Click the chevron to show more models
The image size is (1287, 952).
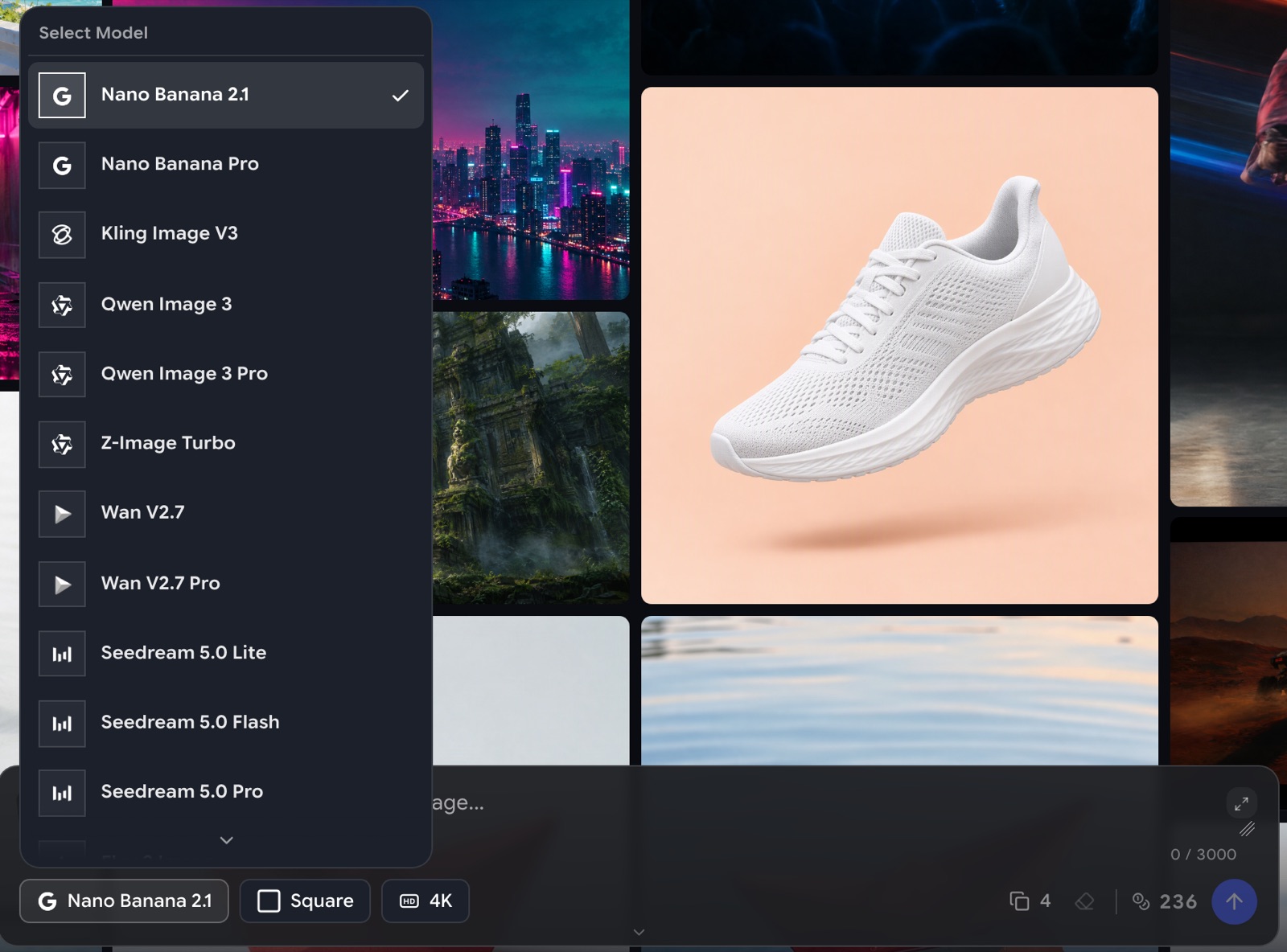click(227, 840)
